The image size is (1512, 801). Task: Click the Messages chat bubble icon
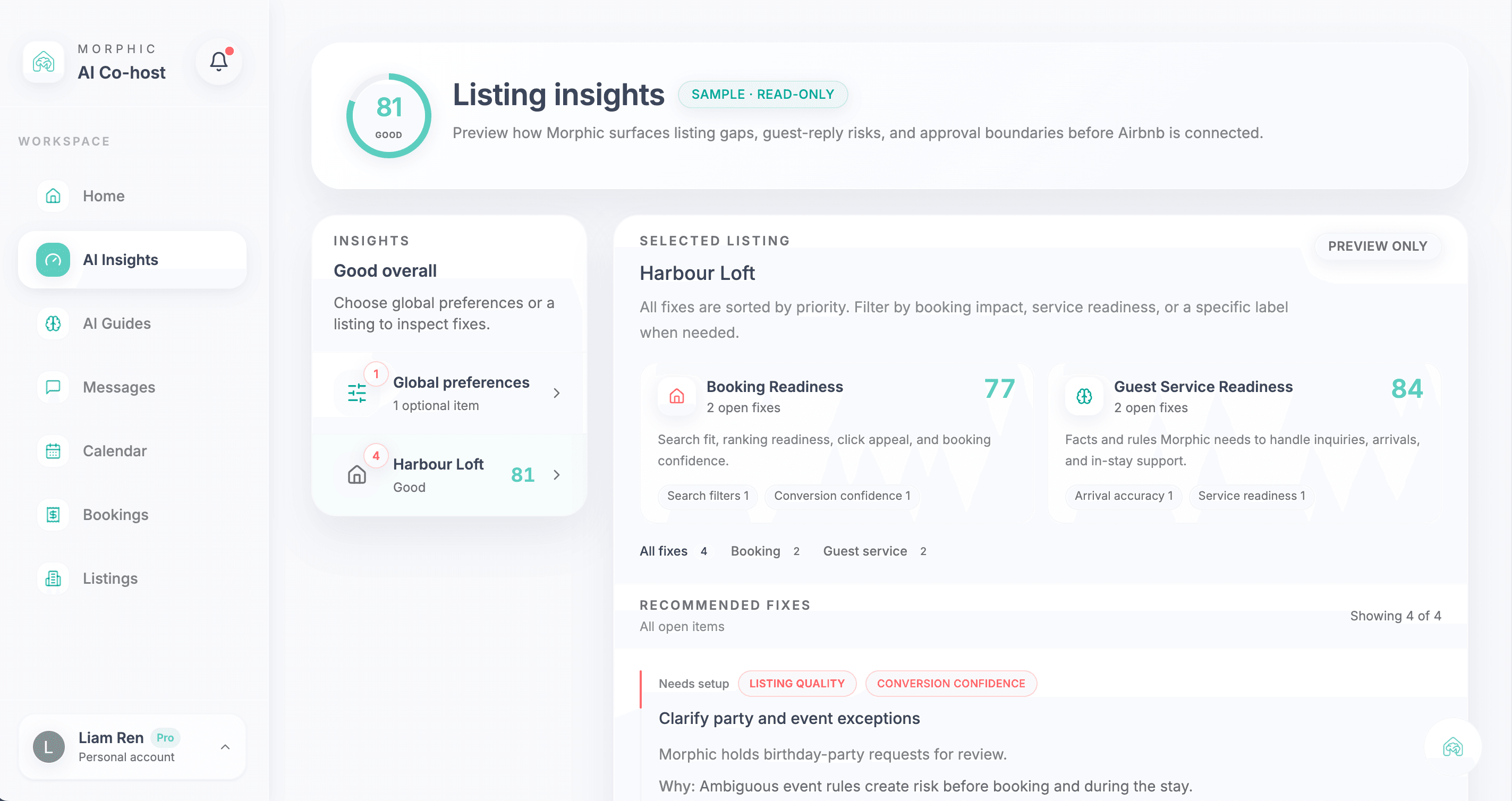[53, 387]
